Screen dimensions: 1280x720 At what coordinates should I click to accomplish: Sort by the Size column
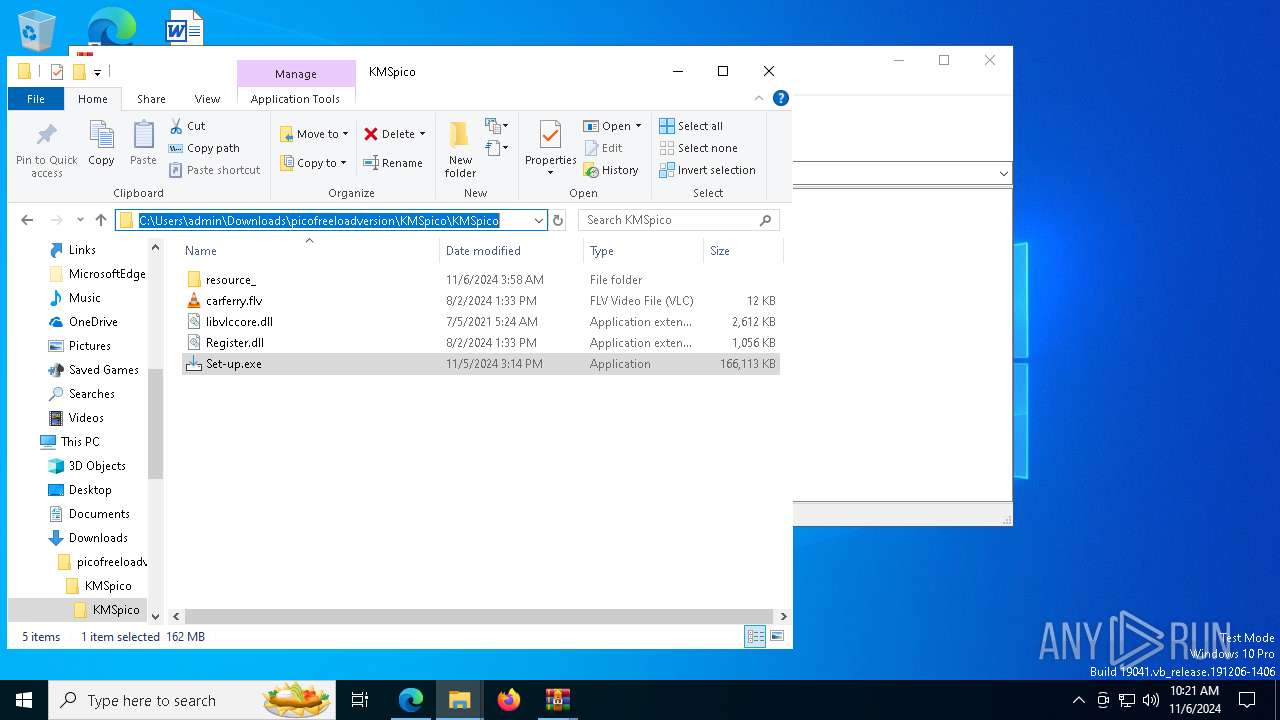[x=742, y=251]
